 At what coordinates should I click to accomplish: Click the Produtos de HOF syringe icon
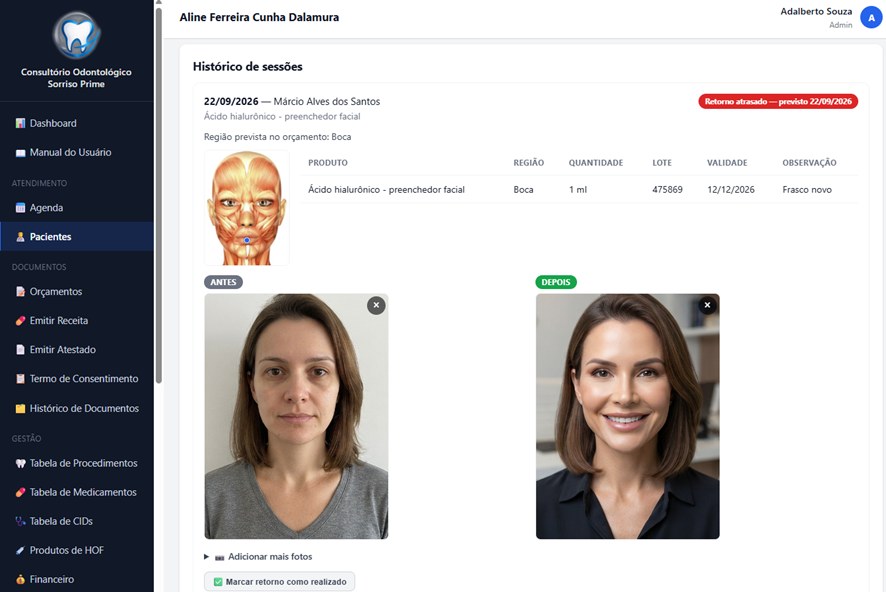pyautogui.click(x=20, y=550)
